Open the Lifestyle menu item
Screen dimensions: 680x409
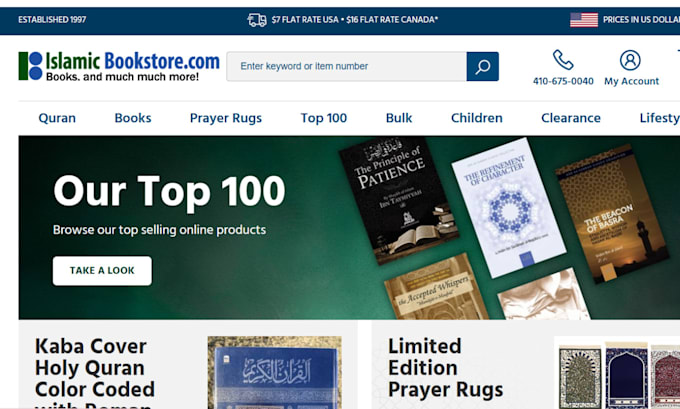[x=660, y=118]
